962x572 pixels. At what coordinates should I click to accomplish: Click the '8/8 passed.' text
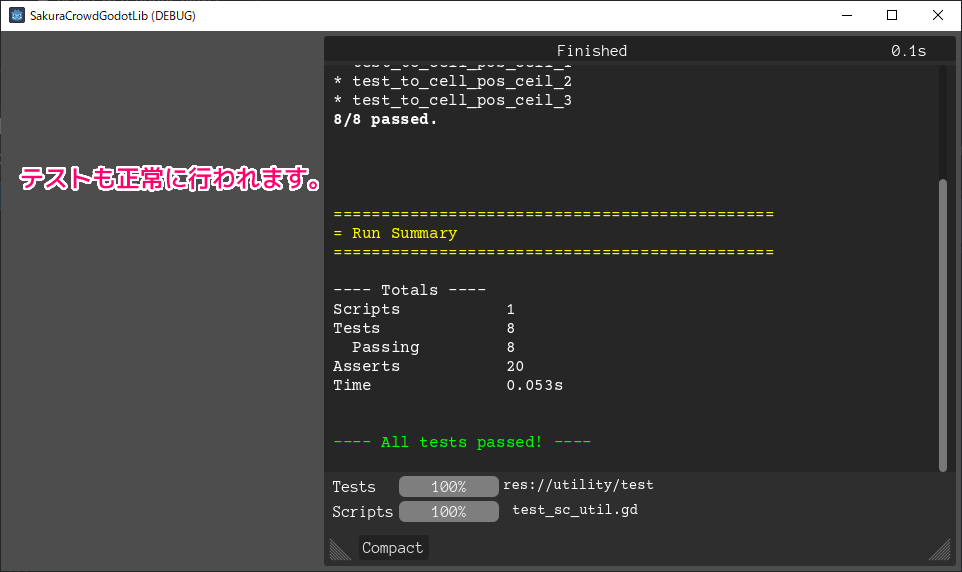tap(385, 119)
